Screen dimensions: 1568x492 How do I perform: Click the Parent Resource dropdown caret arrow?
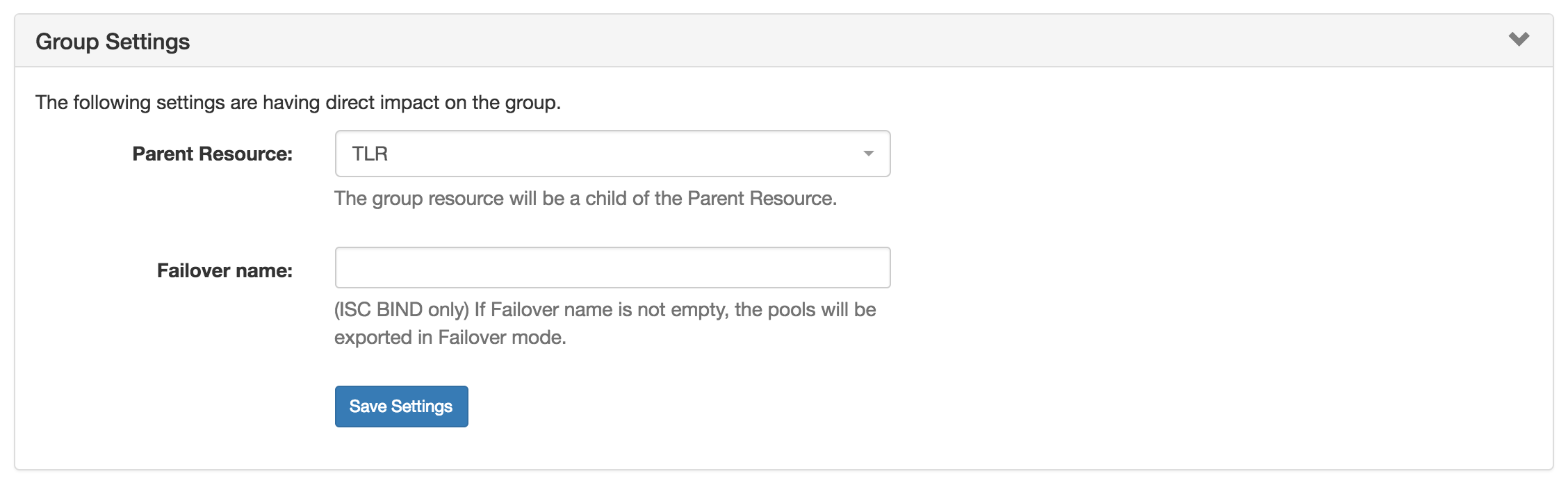[x=868, y=154]
